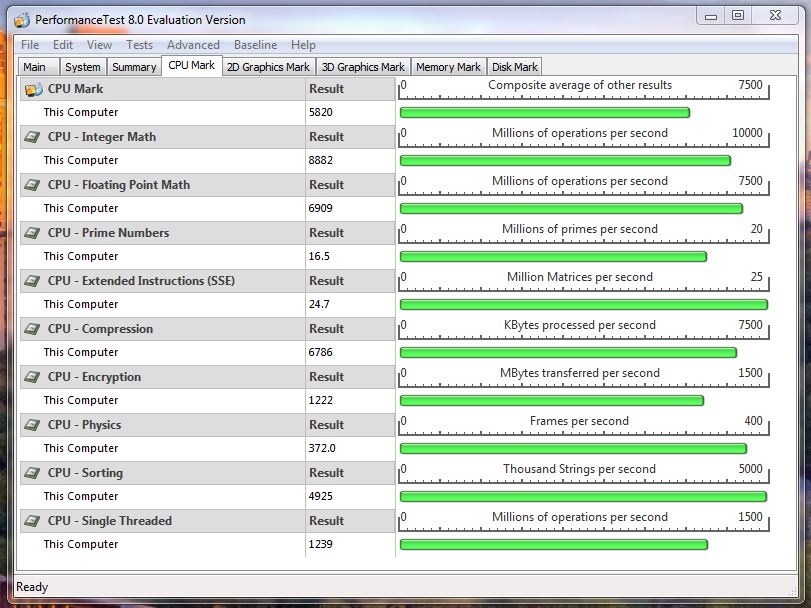Select the Compression result 6786
Viewport: 811px width, 608px height.
321,352
